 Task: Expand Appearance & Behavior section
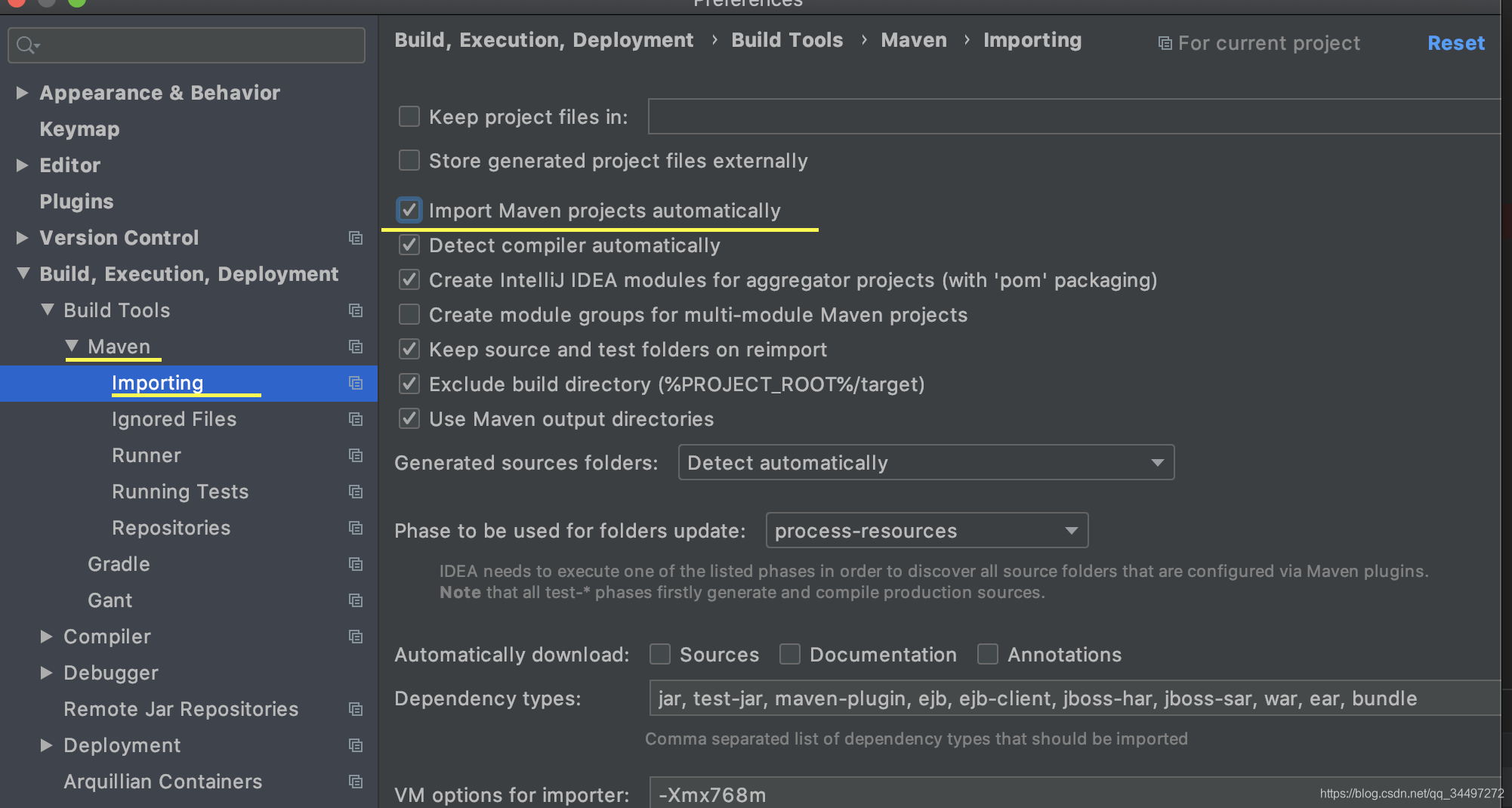(x=23, y=93)
